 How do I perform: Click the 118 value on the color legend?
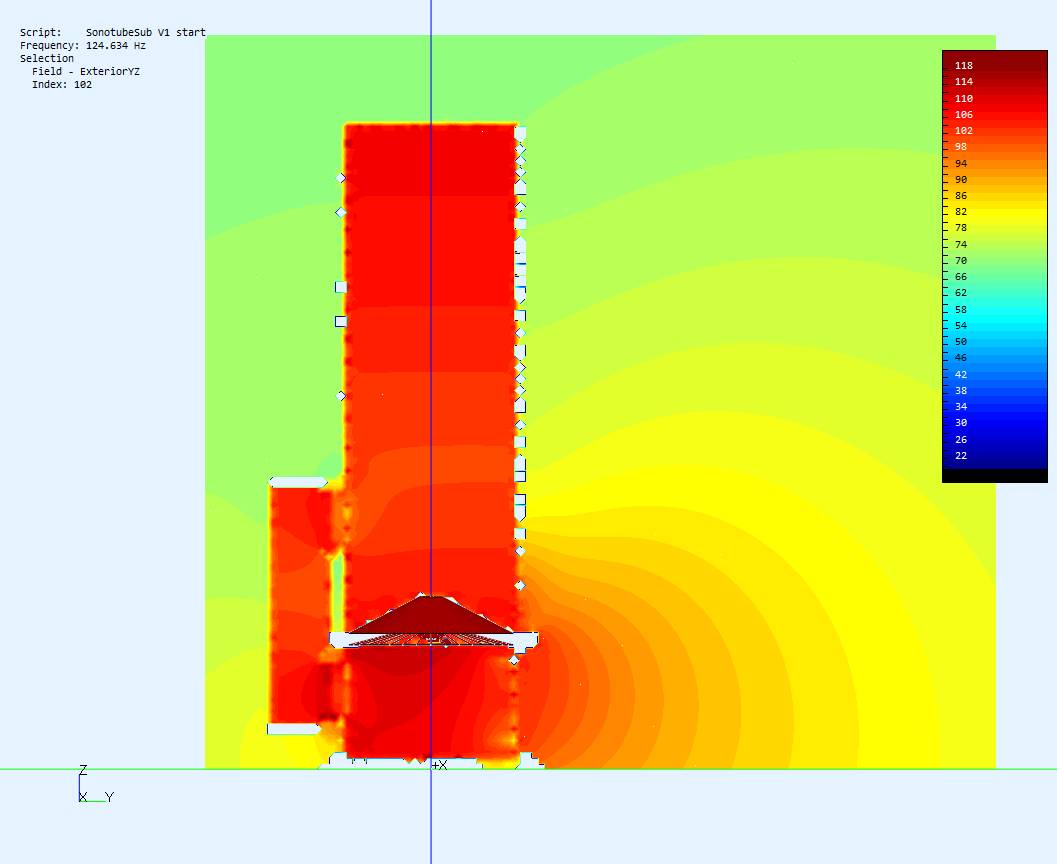(964, 65)
